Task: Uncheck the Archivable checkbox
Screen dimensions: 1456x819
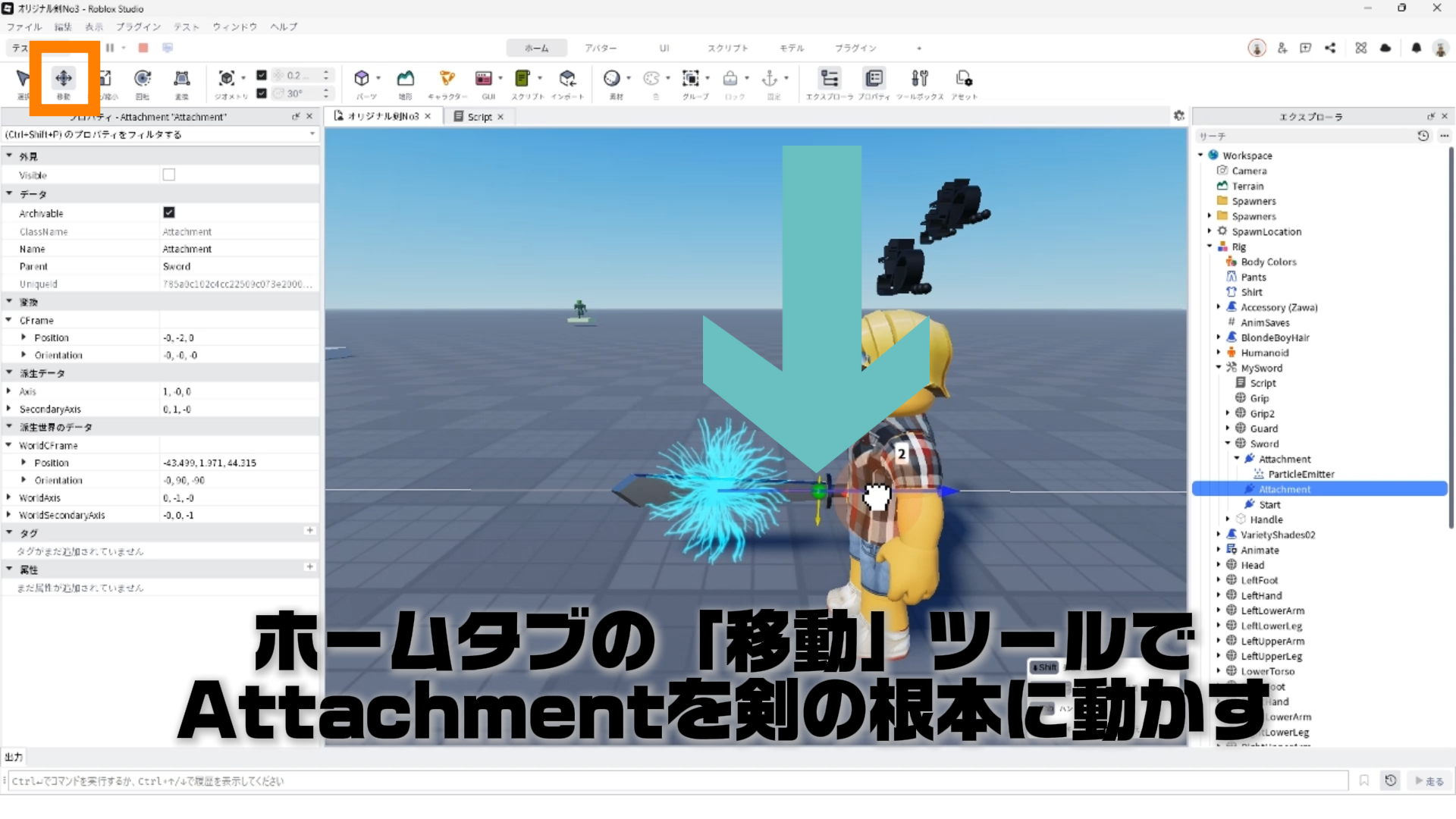Action: [169, 213]
